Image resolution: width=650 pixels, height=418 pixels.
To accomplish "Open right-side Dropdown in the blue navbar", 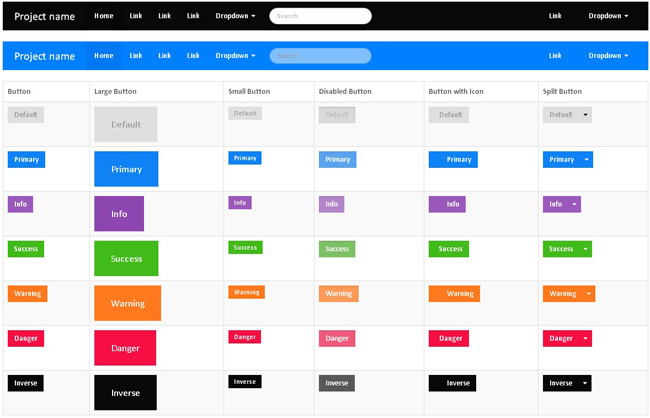I will (x=608, y=56).
